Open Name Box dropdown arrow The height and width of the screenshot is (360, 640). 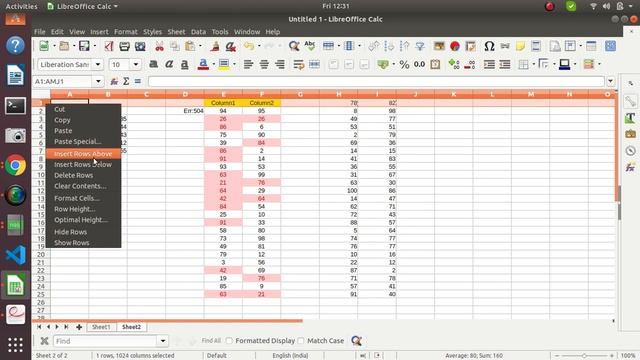tap(98, 81)
